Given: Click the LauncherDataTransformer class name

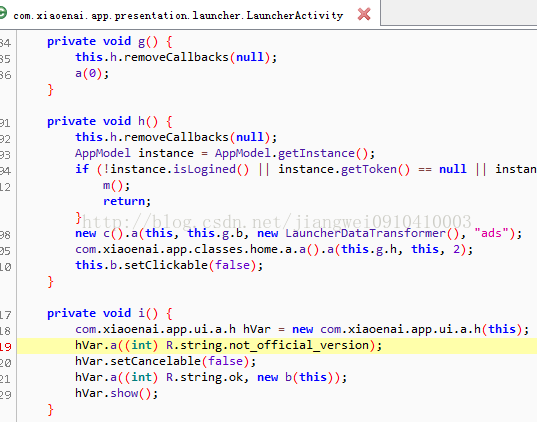Looking at the screenshot, I should [x=365, y=233].
